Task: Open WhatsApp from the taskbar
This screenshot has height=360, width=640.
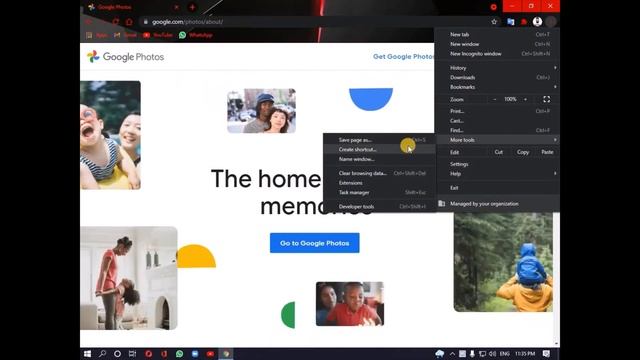Action: (180, 354)
